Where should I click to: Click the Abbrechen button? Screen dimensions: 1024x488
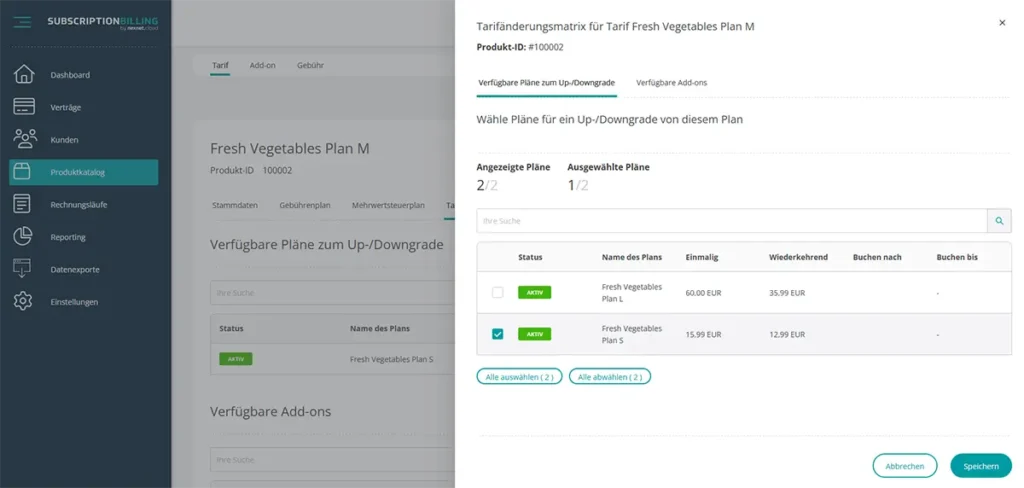pyautogui.click(x=904, y=466)
